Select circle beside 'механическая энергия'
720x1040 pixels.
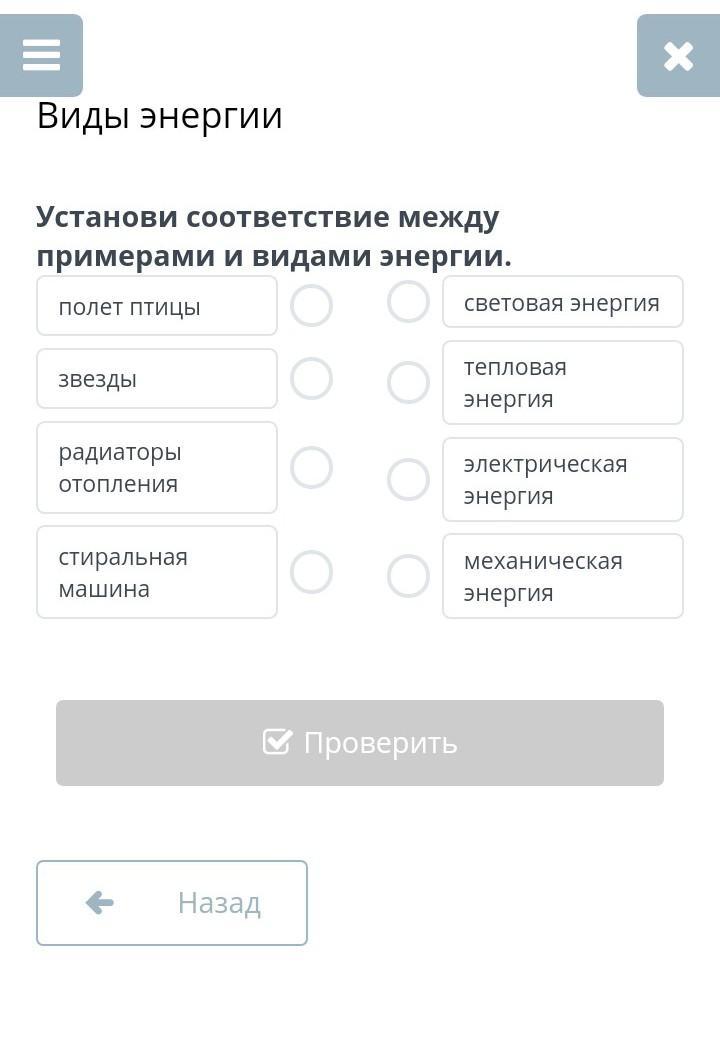408,576
